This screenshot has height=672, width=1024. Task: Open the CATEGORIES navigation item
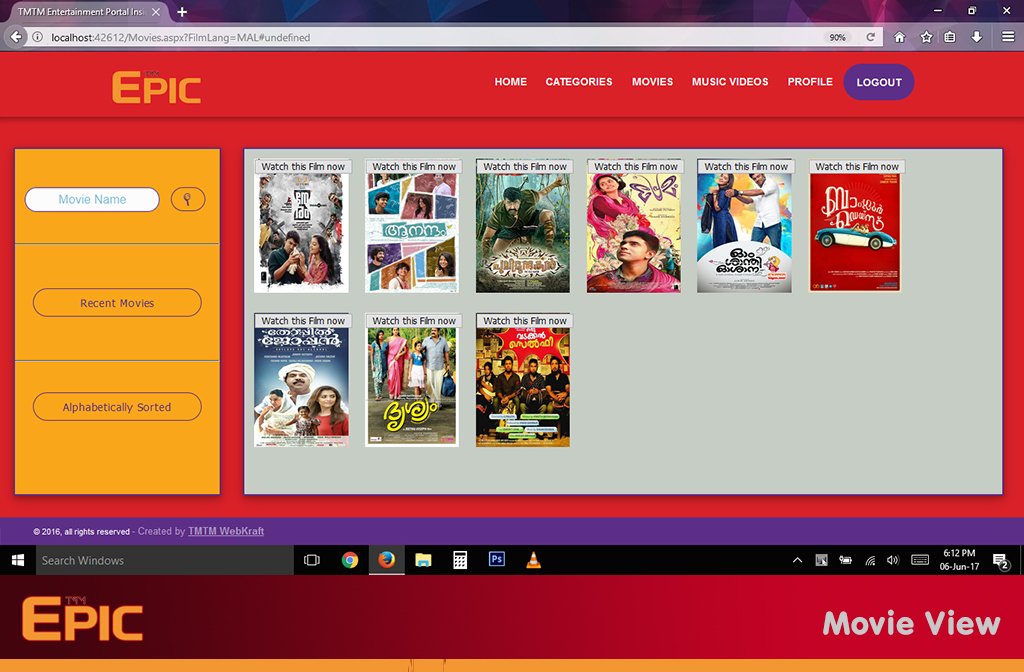579,82
